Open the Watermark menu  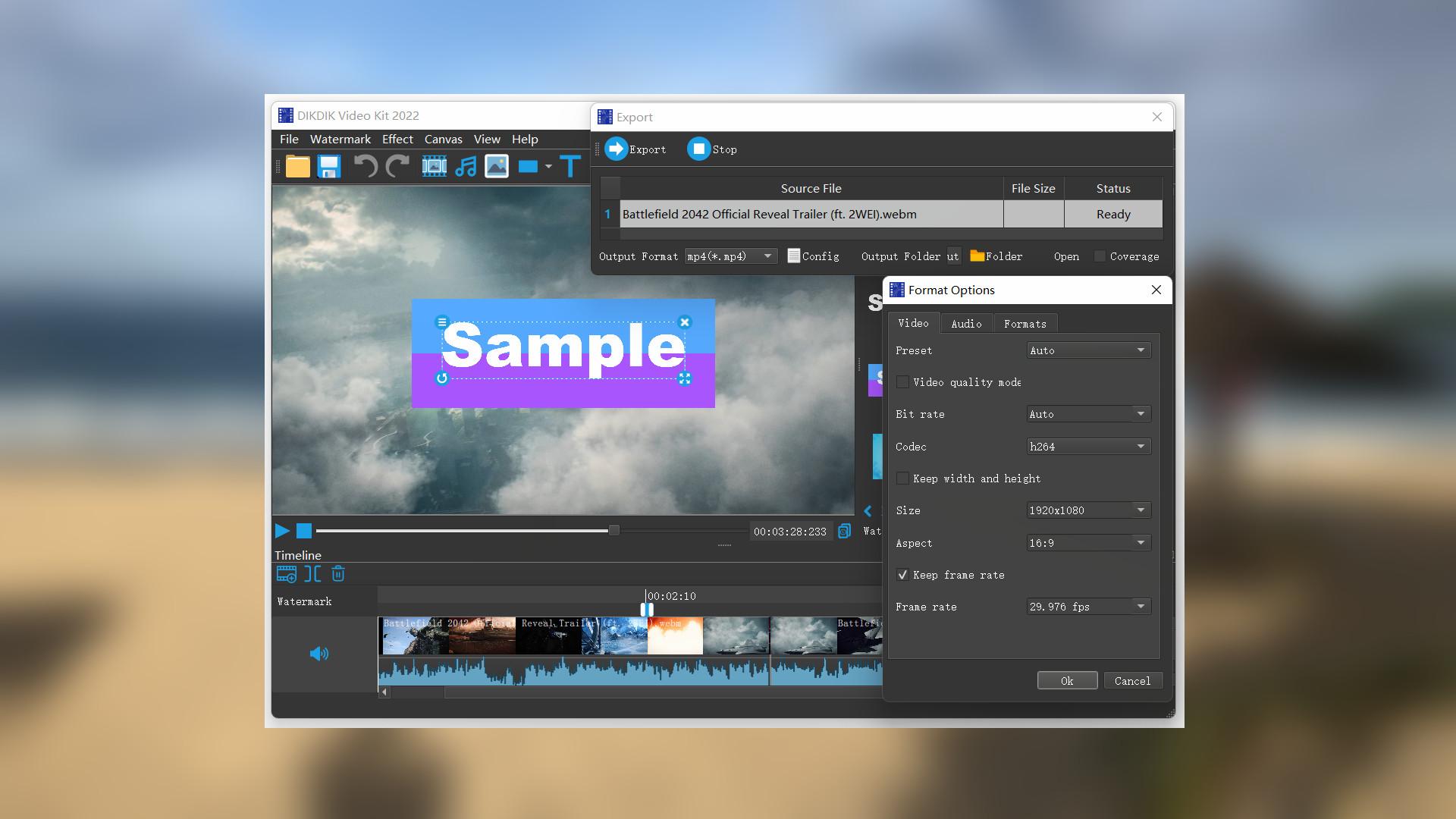coord(340,139)
